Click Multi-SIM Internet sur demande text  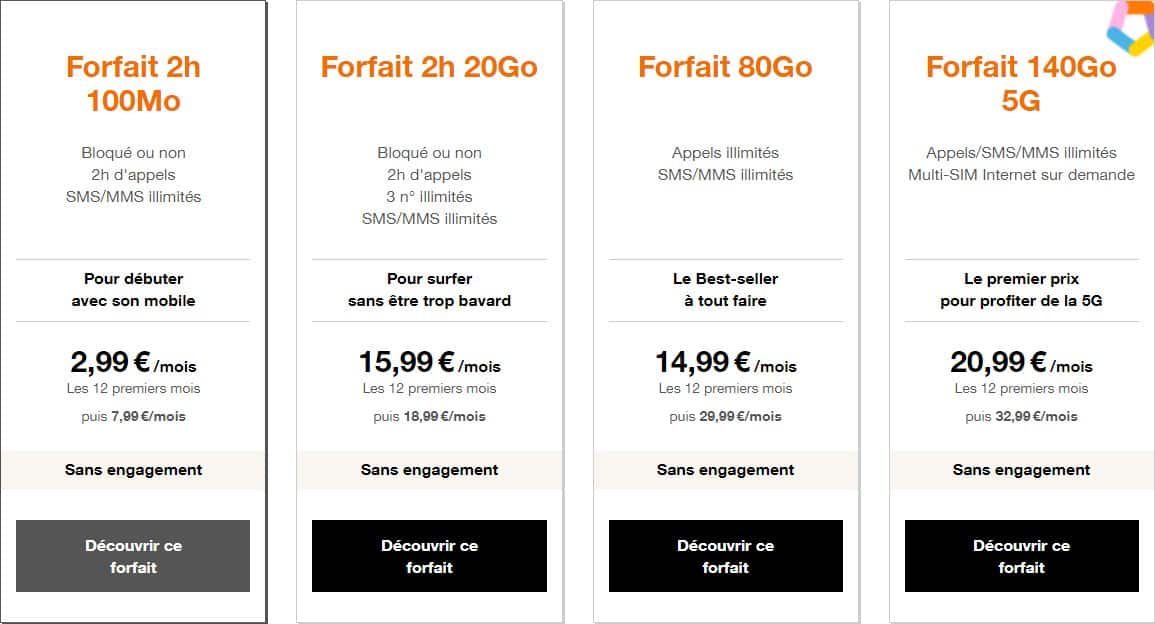point(1021,174)
